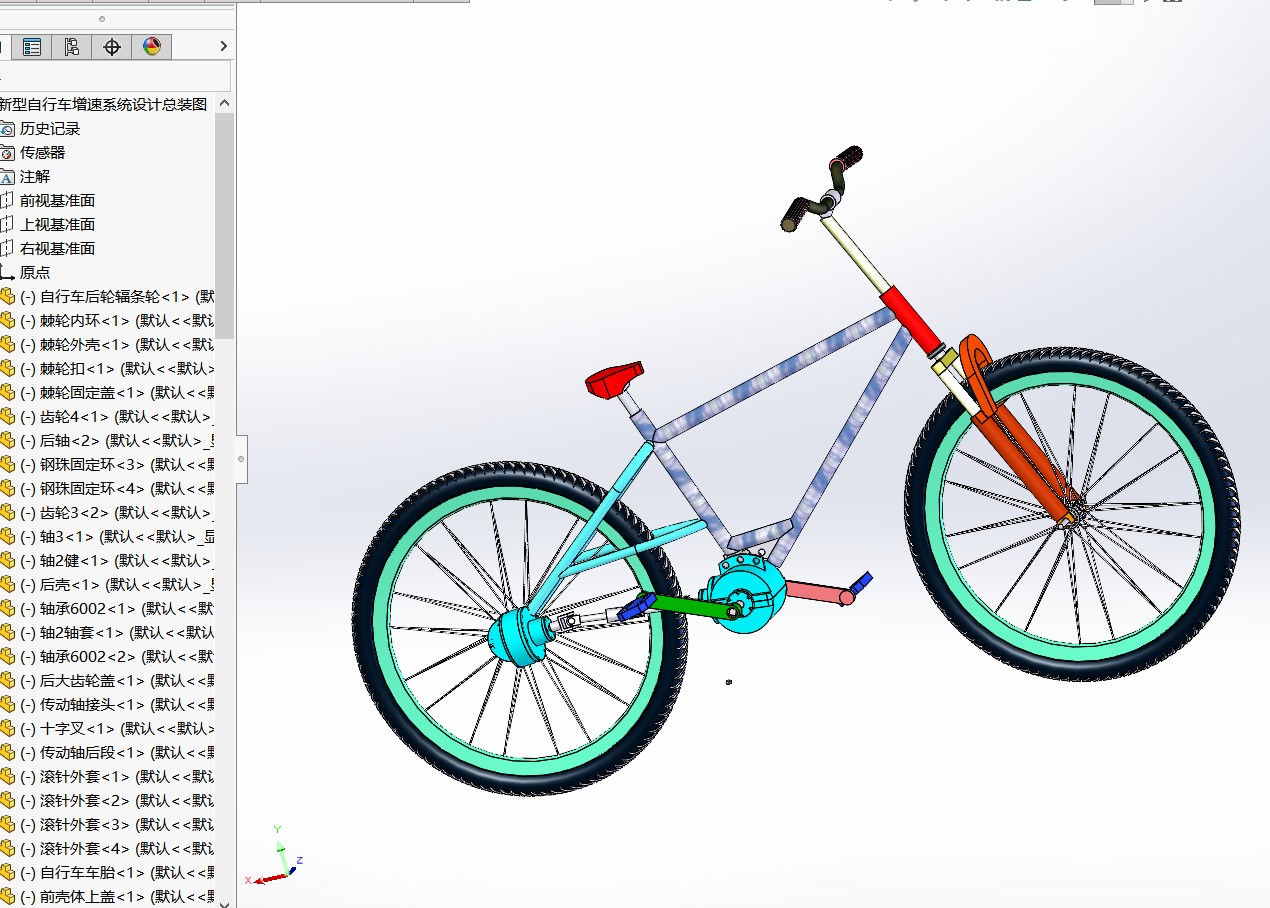The height and width of the screenshot is (908, 1270).
Task: Show more manager tabs with the arrow
Action: pos(223,47)
